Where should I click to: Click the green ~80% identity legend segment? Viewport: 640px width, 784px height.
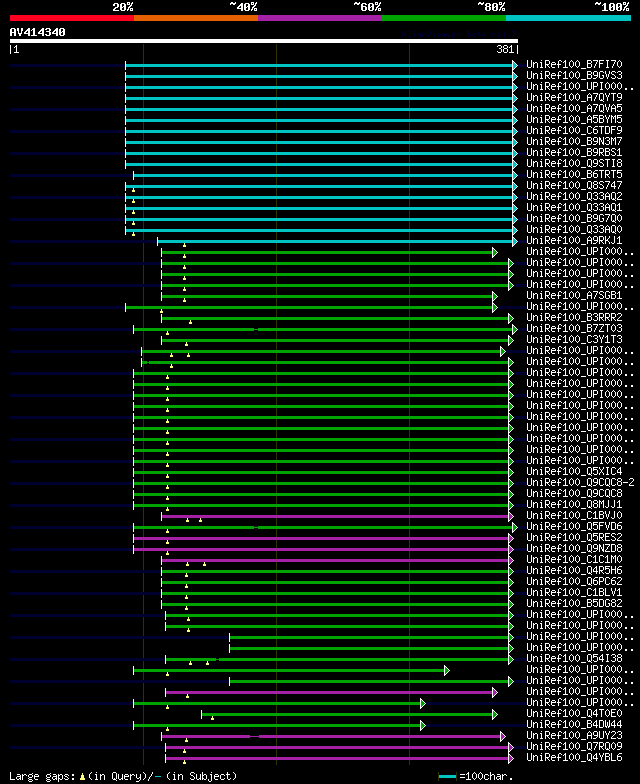tap(444, 18)
